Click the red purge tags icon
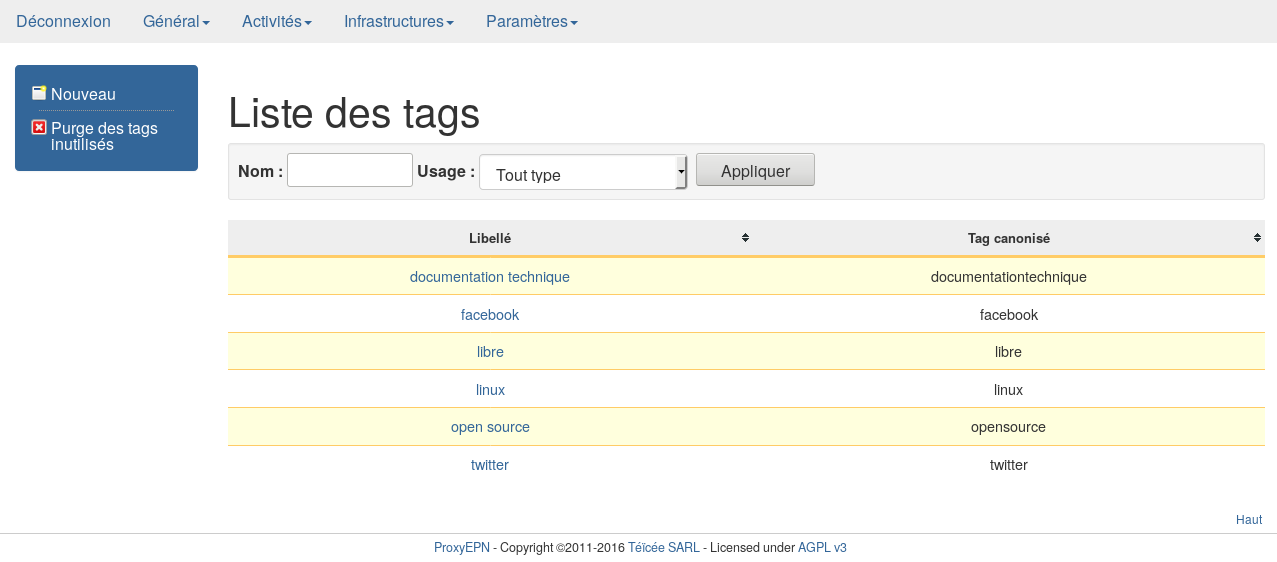The width and height of the screenshot is (1277, 562). point(39,127)
